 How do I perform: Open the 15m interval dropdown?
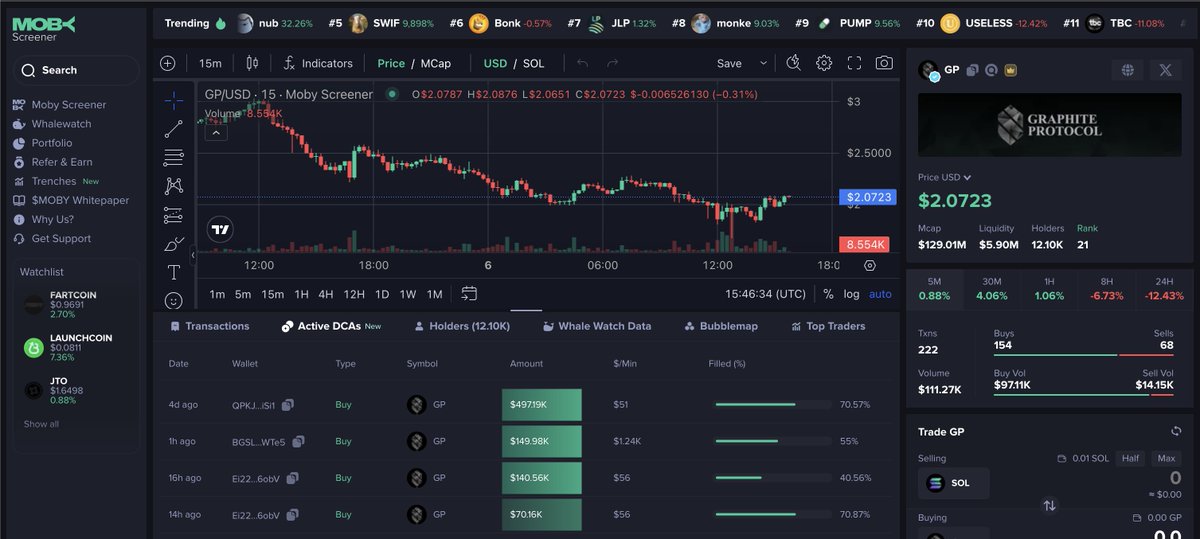(x=210, y=63)
